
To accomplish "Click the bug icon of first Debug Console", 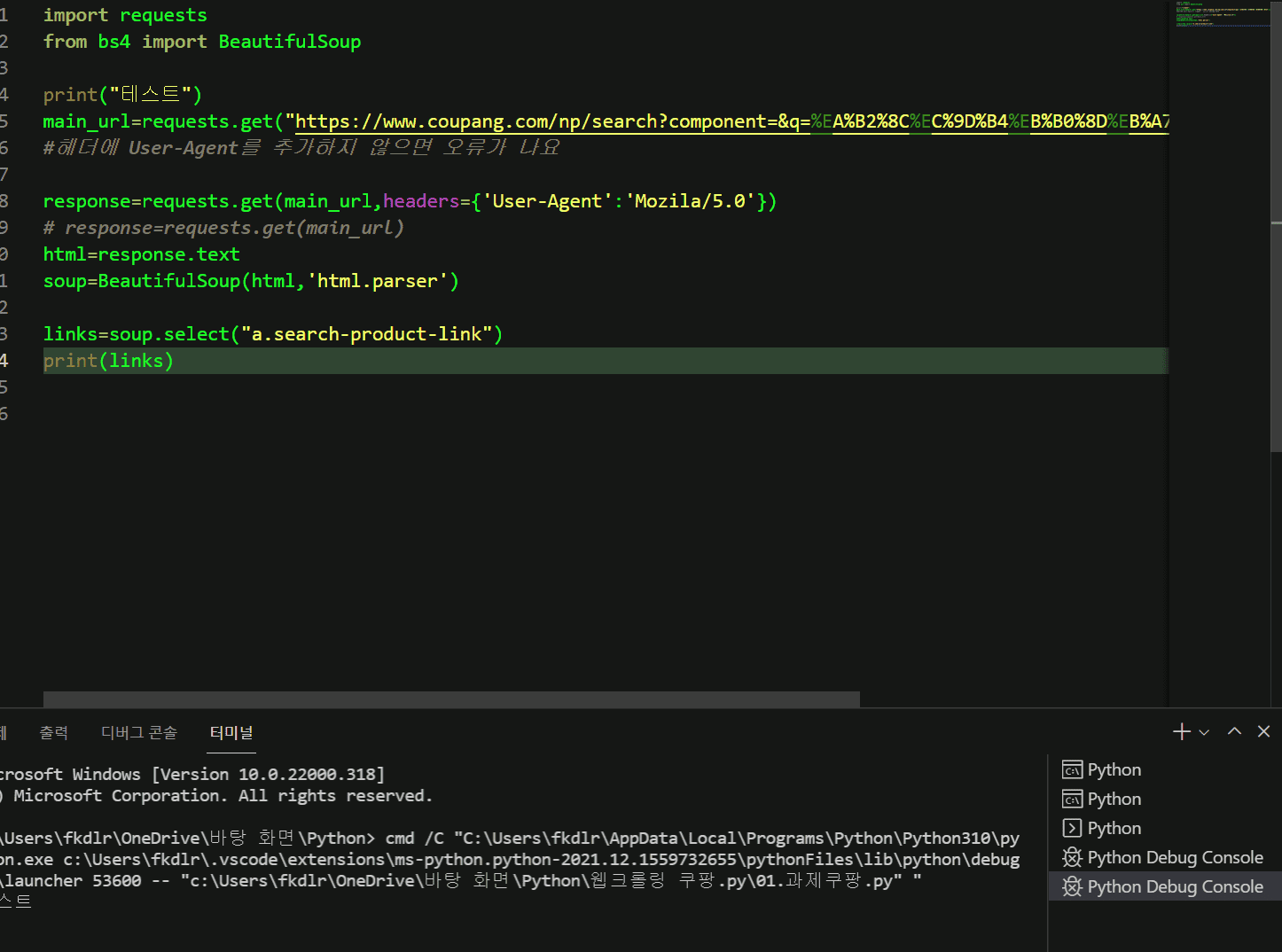I will 1072,857.
